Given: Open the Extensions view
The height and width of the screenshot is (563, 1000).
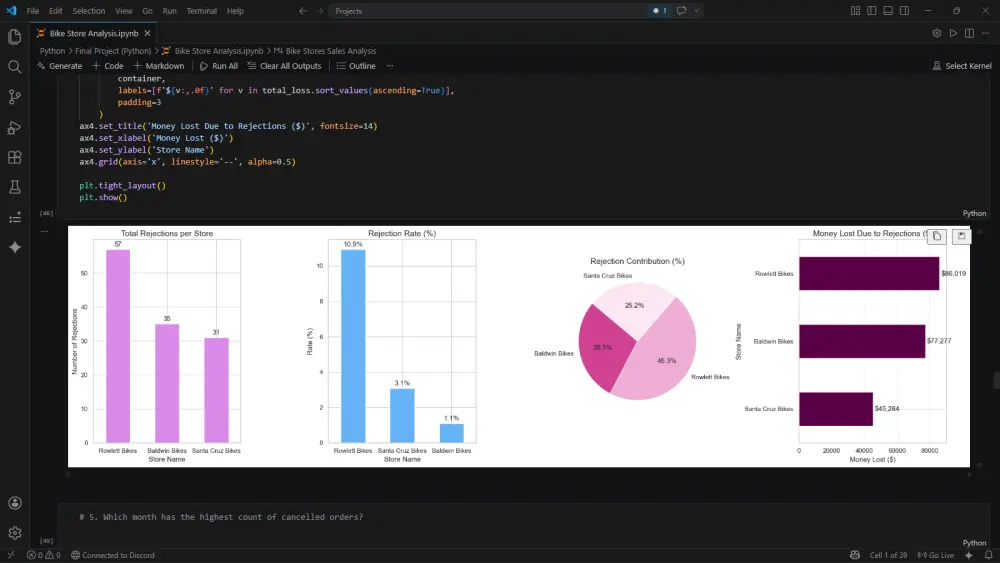Looking at the screenshot, I should click(15, 157).
